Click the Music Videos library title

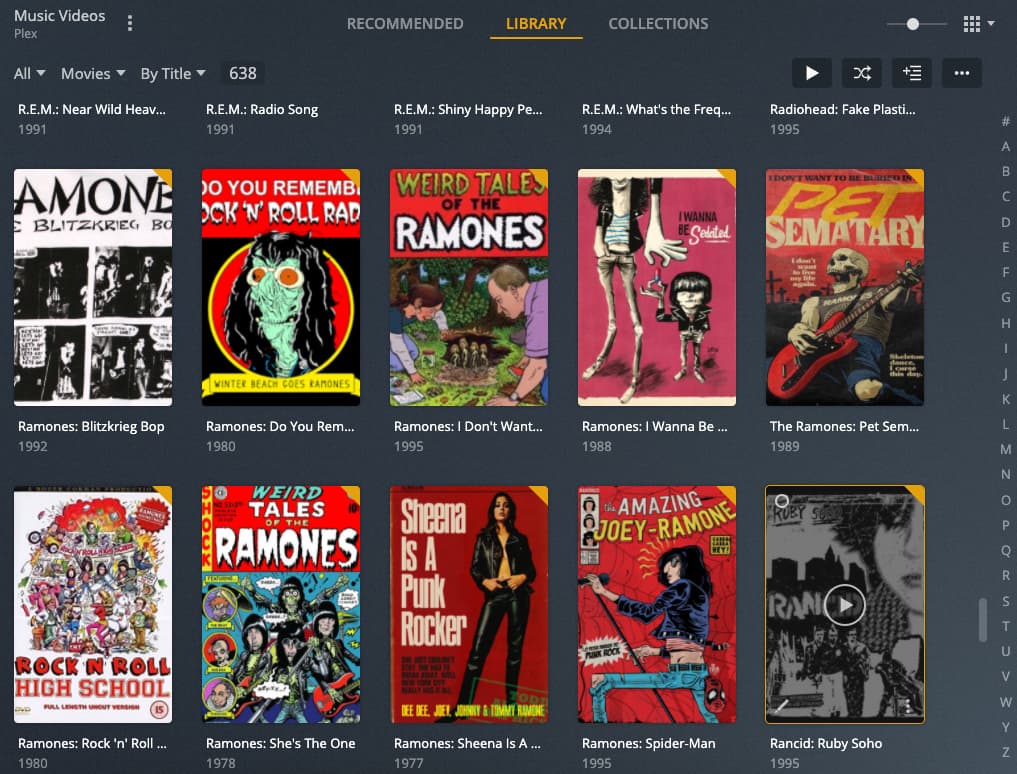60,16
